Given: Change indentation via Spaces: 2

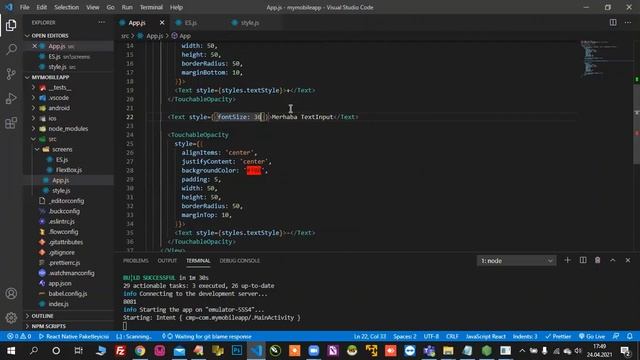Looking at the screenshot, I should point(404,336).
